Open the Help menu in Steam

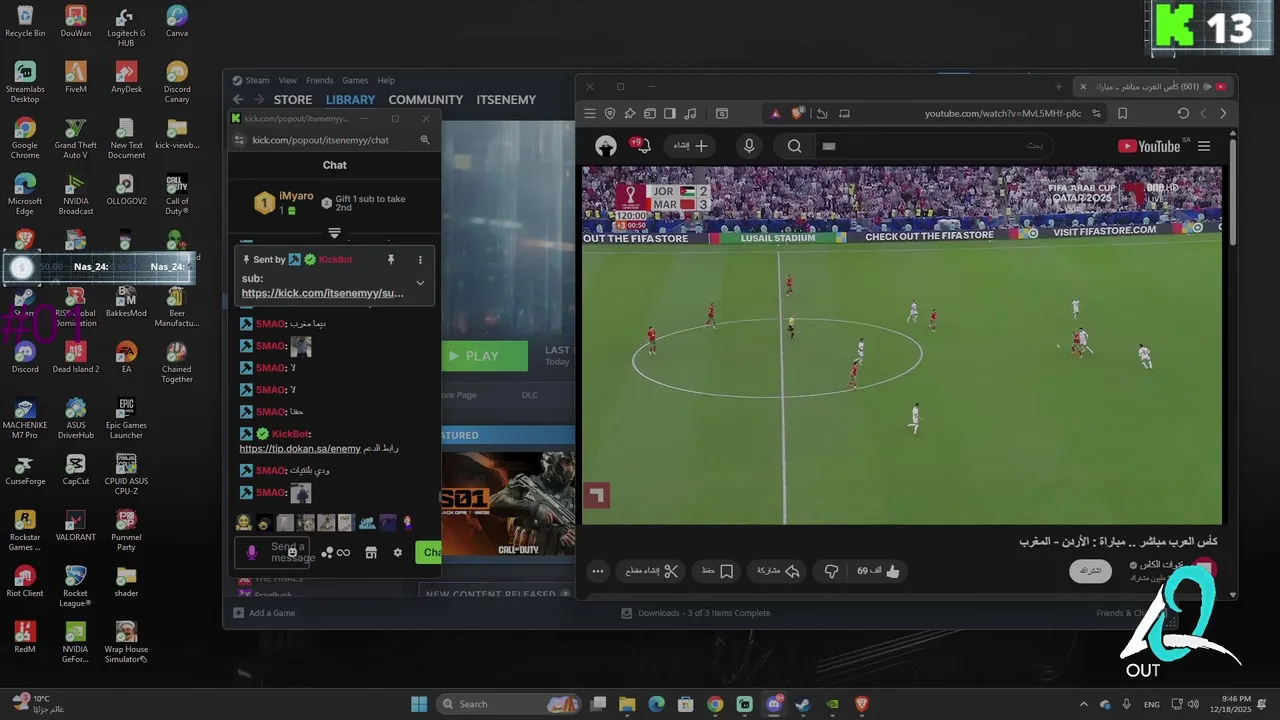(x=386, y=80)
